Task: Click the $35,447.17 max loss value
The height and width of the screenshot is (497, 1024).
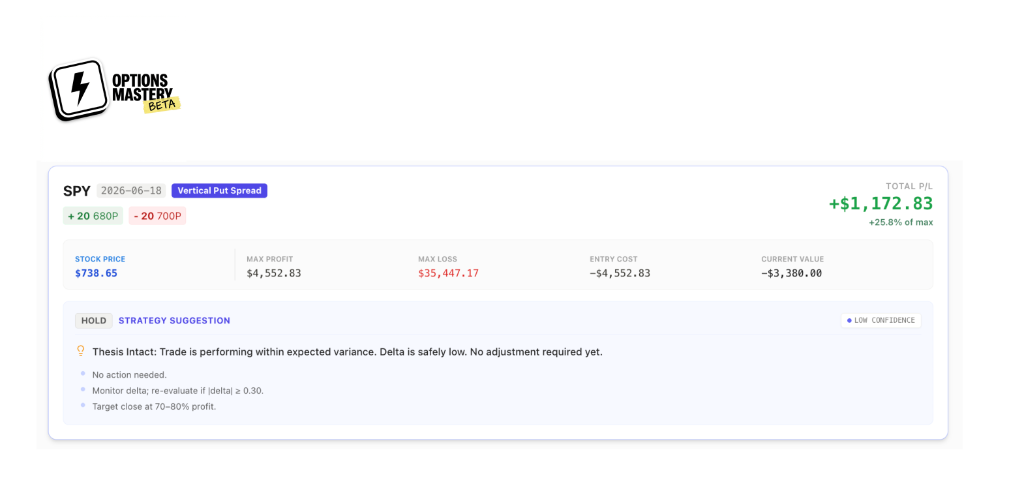Action: tap(449, 273)
